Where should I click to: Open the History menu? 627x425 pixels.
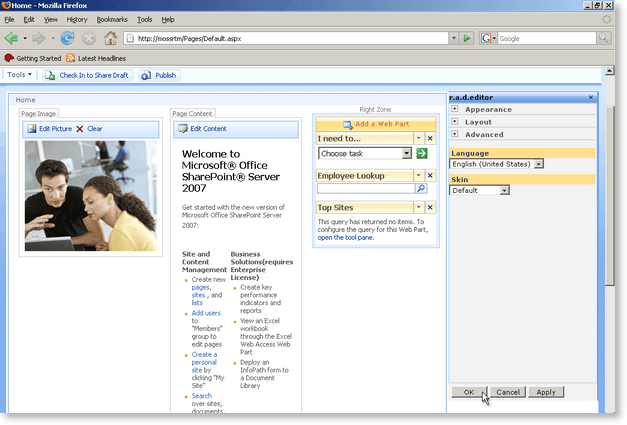[x=77, y=19]
